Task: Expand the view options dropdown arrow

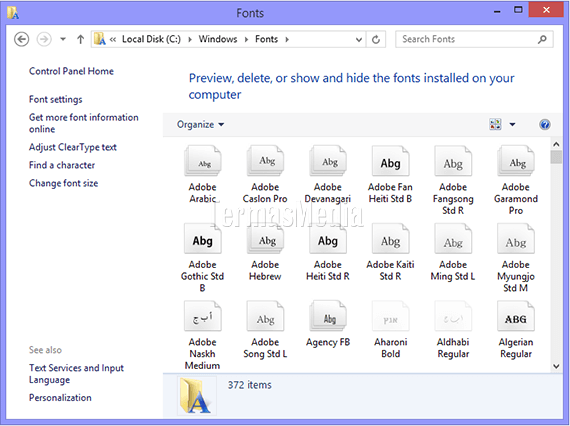Action: coord(512,124)
